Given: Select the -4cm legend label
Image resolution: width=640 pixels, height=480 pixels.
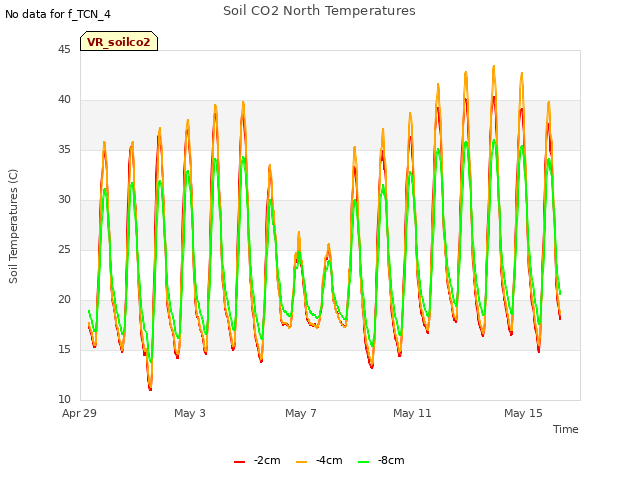Looking at the screenshot, I should (329, 460).
